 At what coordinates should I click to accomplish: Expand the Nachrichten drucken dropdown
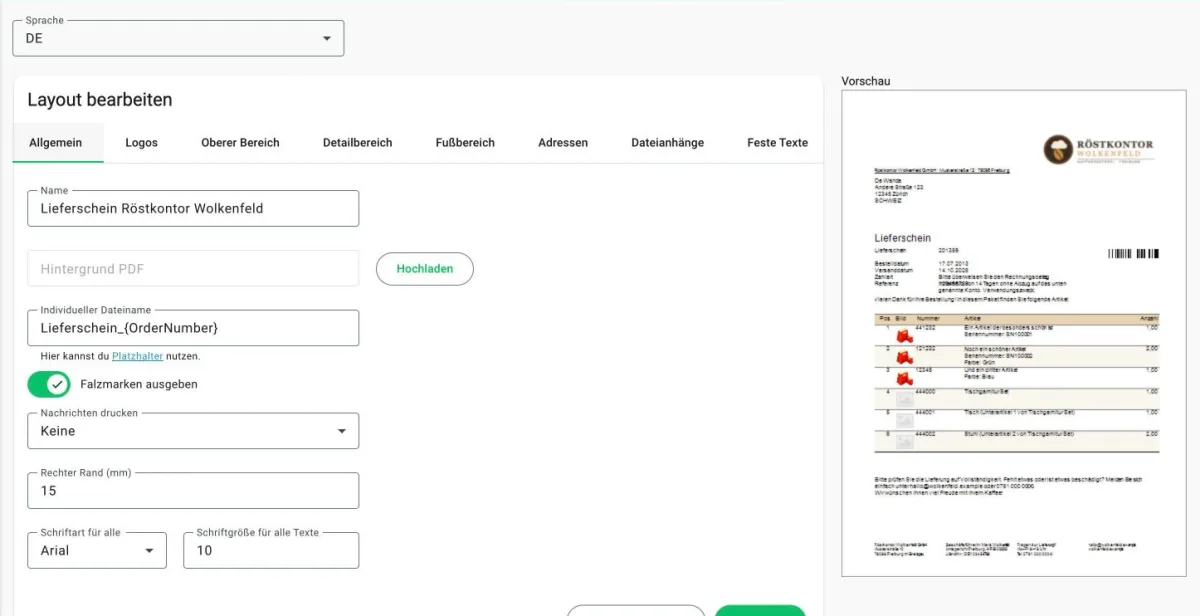click(x=193, y=431)
